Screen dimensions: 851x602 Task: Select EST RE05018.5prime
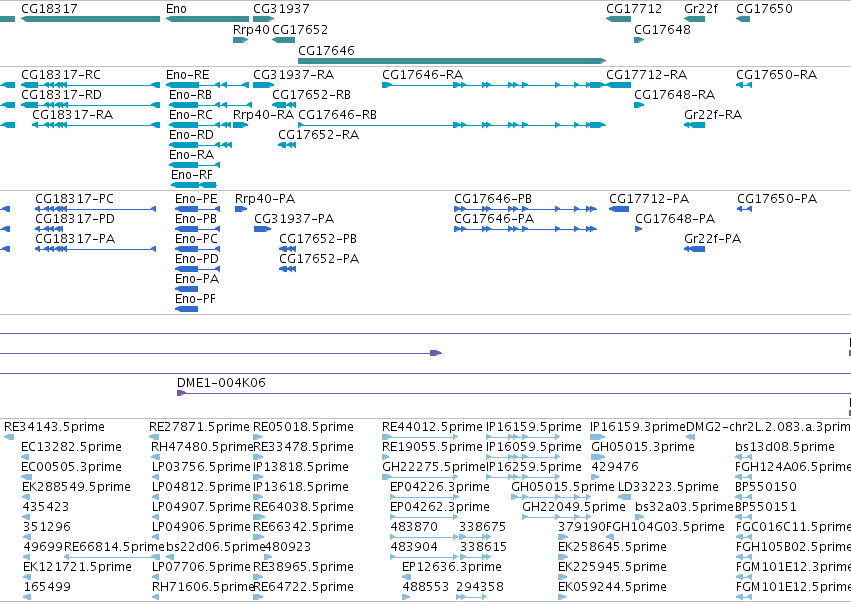pyautogui.click(x=303, y=427)
